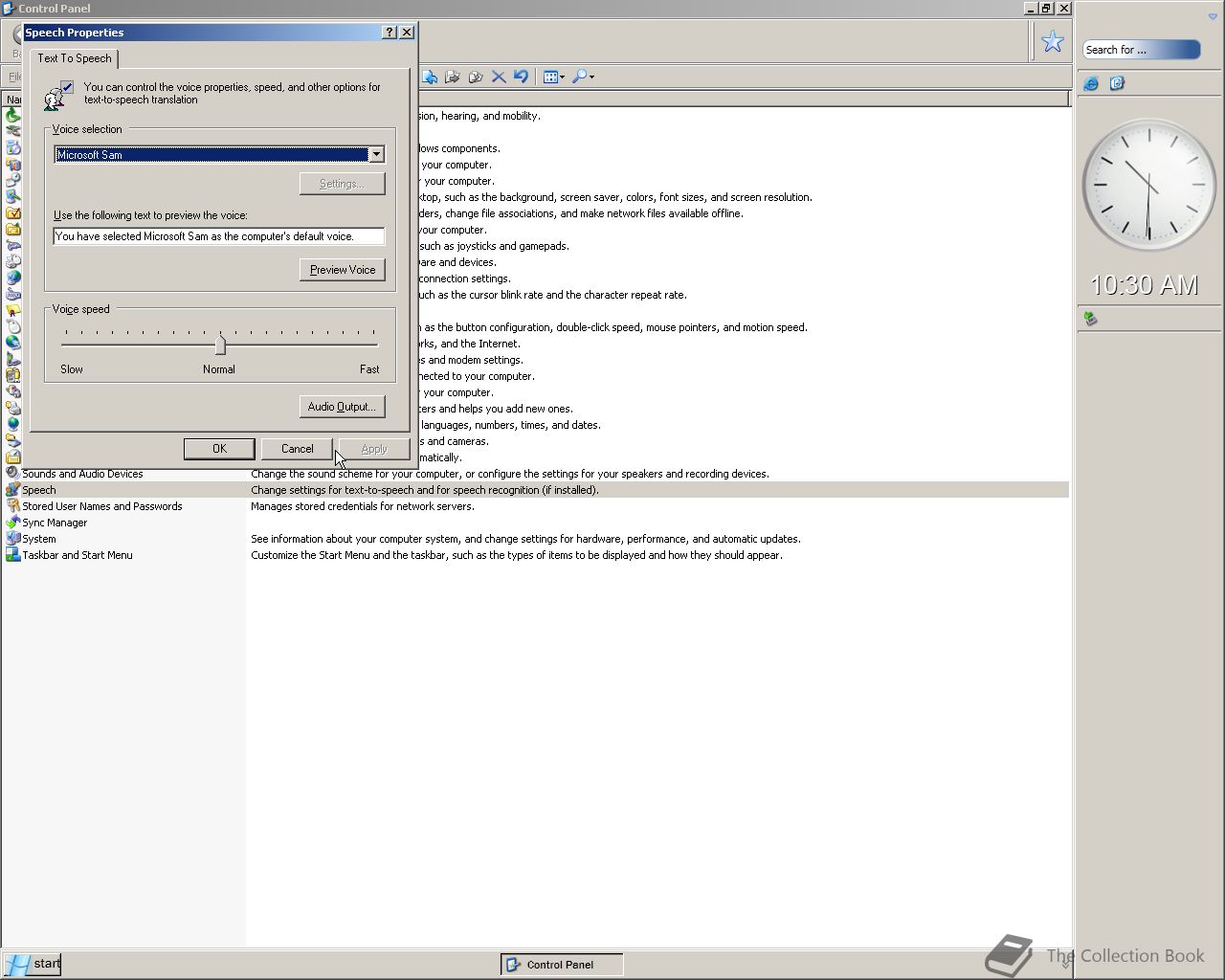The height and width of the screenshot is (980, 1225).
Task: Click the System icon in the list
Action: 12,539
